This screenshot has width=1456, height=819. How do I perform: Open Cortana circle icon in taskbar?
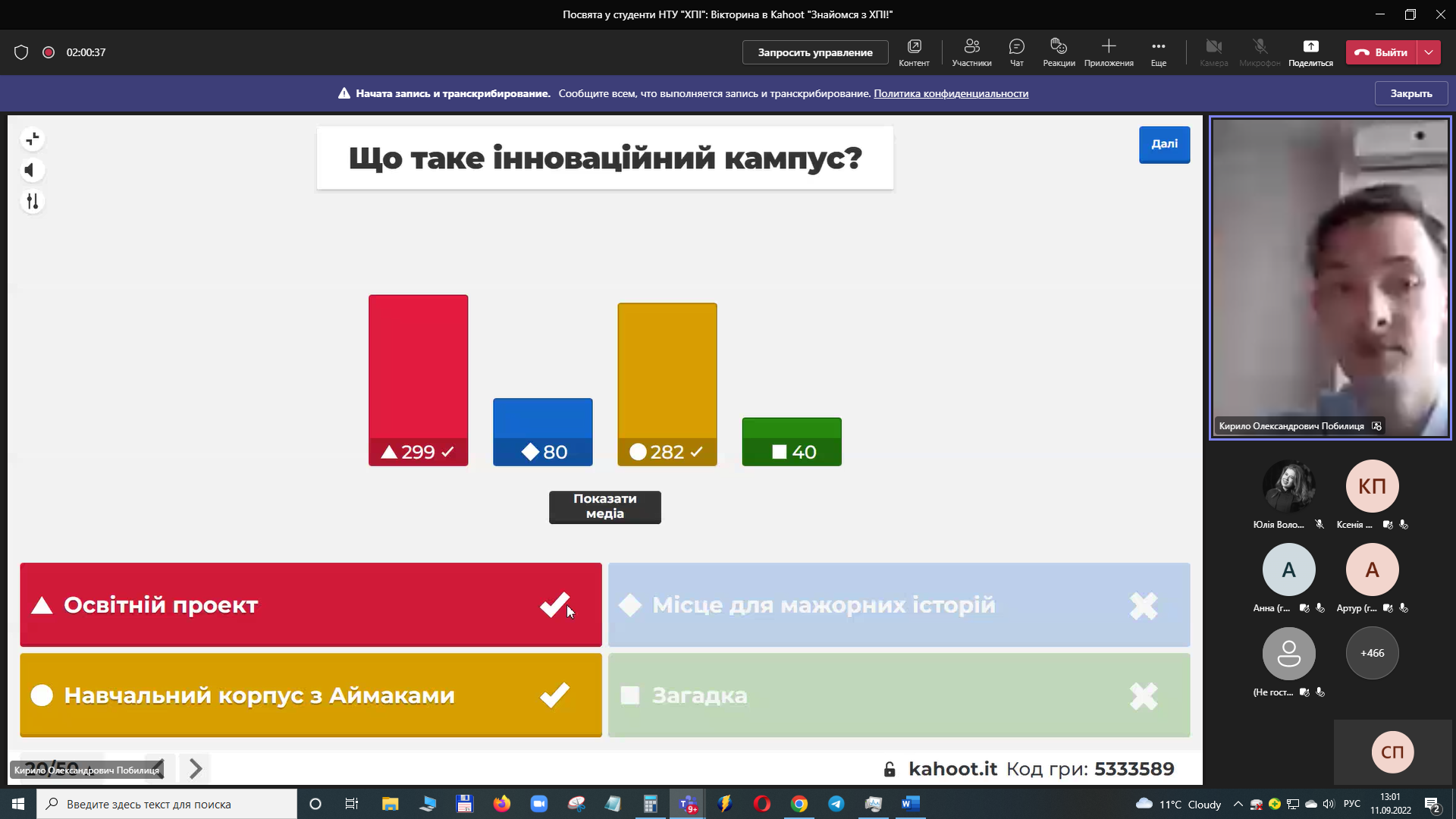point(315,804)
